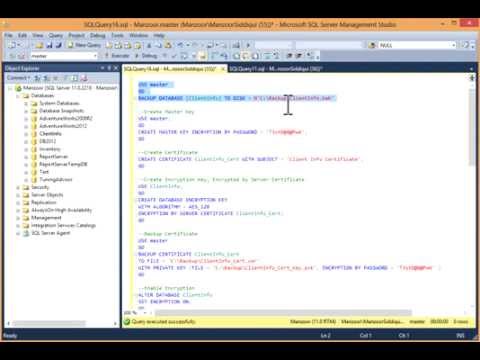Select the SQL Server Agent node
480x360 pixels.
point(50,233)
